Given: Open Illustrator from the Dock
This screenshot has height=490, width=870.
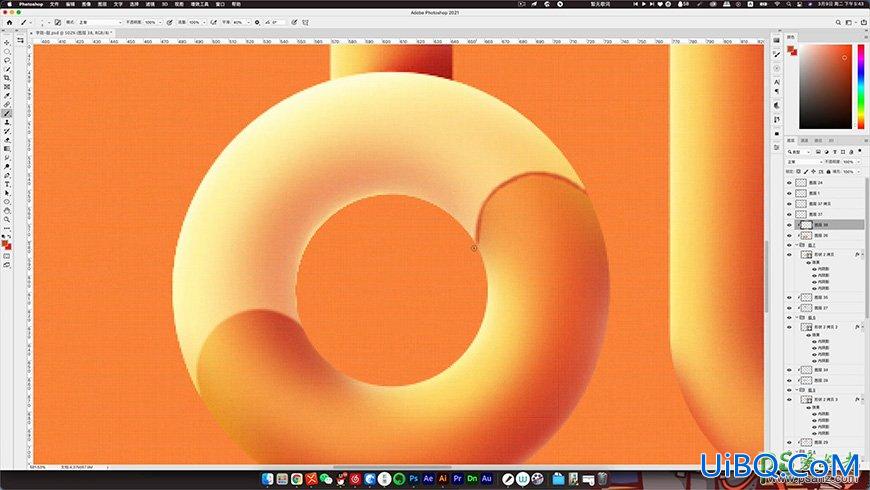Looking at the screenshot, I should coord(442,478).
